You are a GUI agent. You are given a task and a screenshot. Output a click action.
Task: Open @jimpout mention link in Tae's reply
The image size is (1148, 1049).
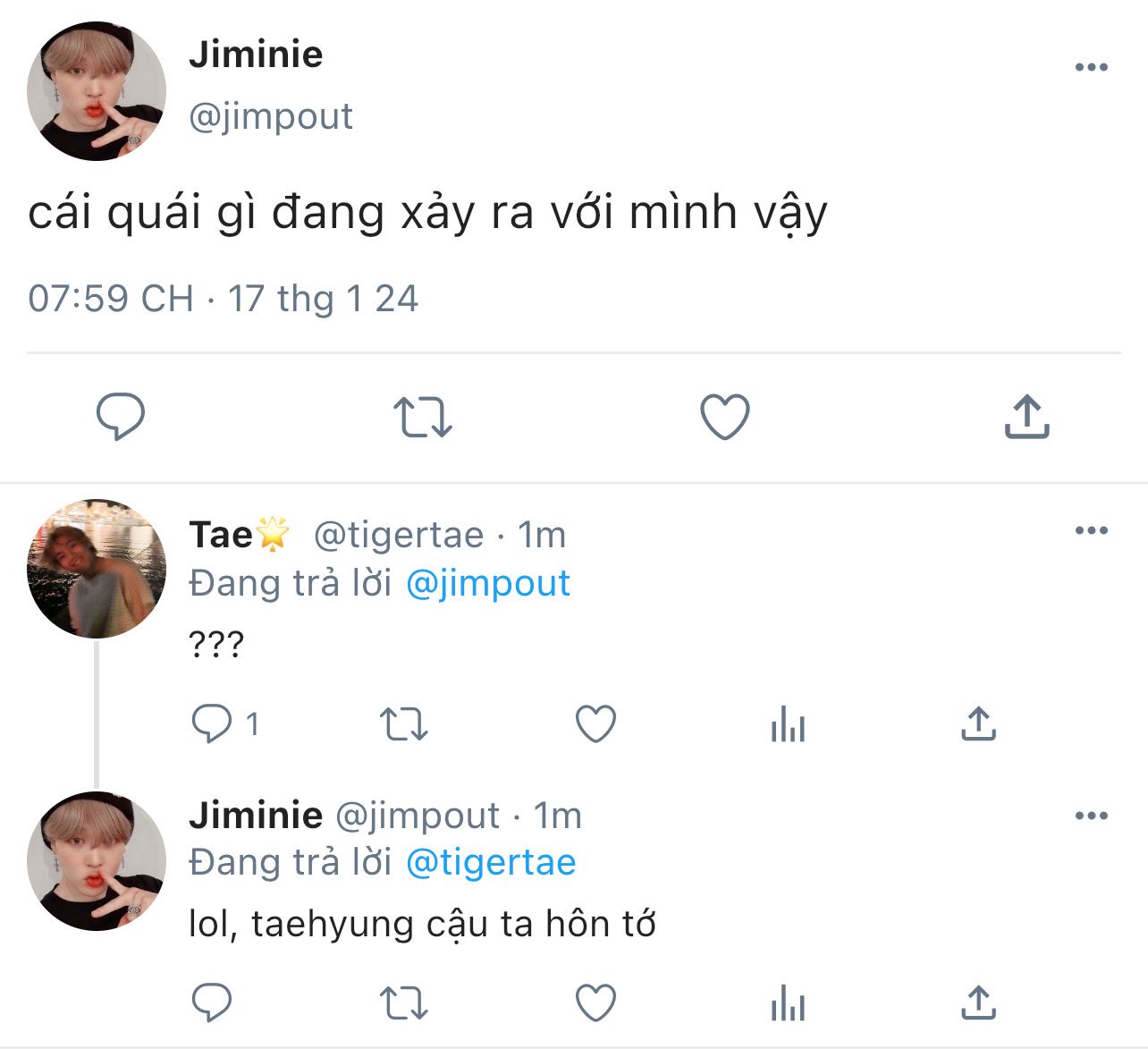click(487, 583)
